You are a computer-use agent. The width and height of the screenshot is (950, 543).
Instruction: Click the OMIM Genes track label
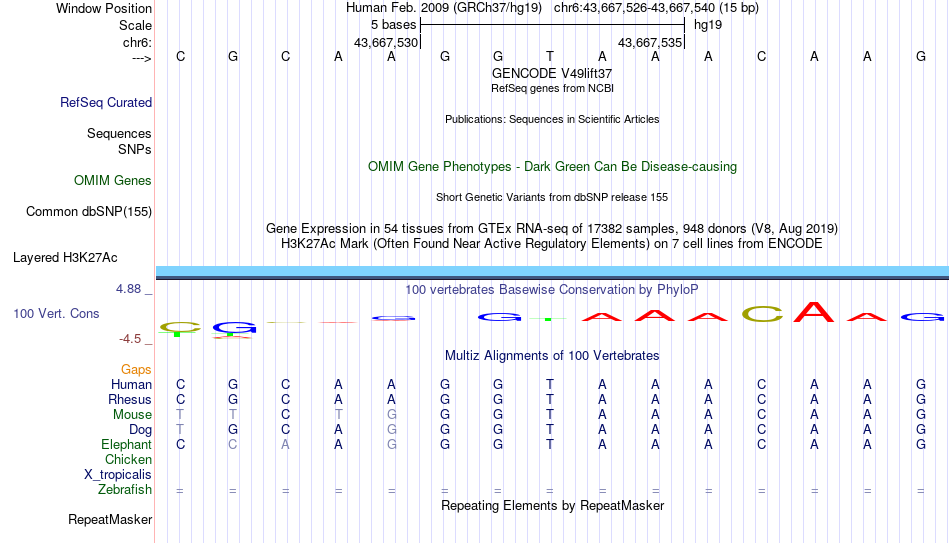(x=113, y=181)
